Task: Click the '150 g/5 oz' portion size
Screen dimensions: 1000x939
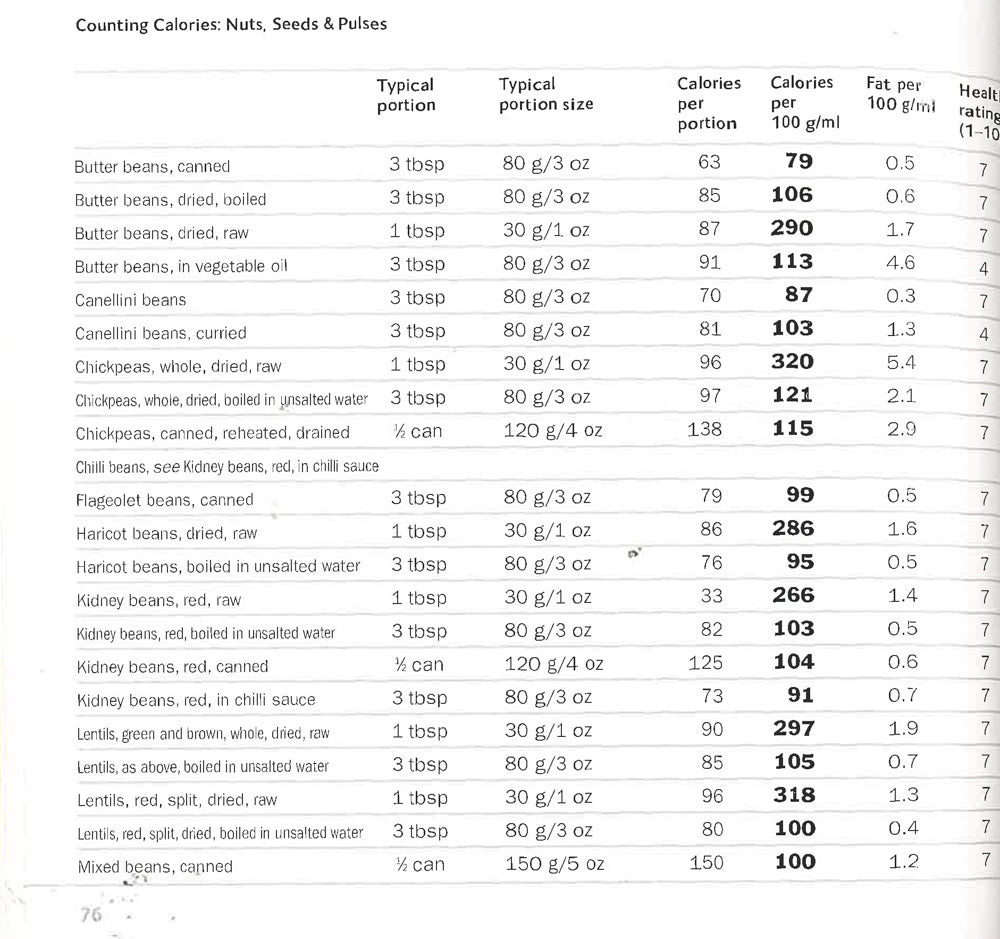Action: coord(554,863)
